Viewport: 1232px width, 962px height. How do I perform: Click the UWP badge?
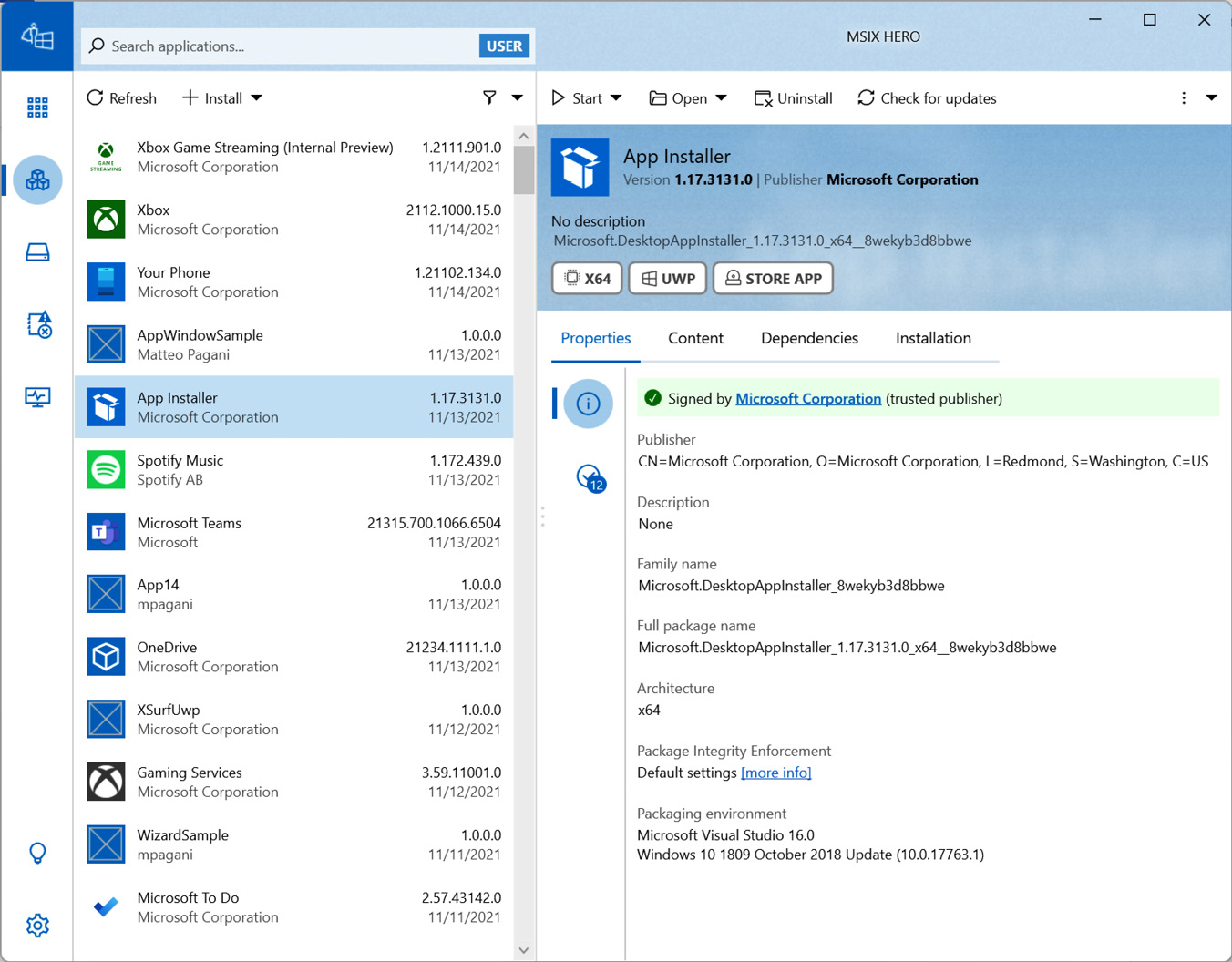[668, 278]
